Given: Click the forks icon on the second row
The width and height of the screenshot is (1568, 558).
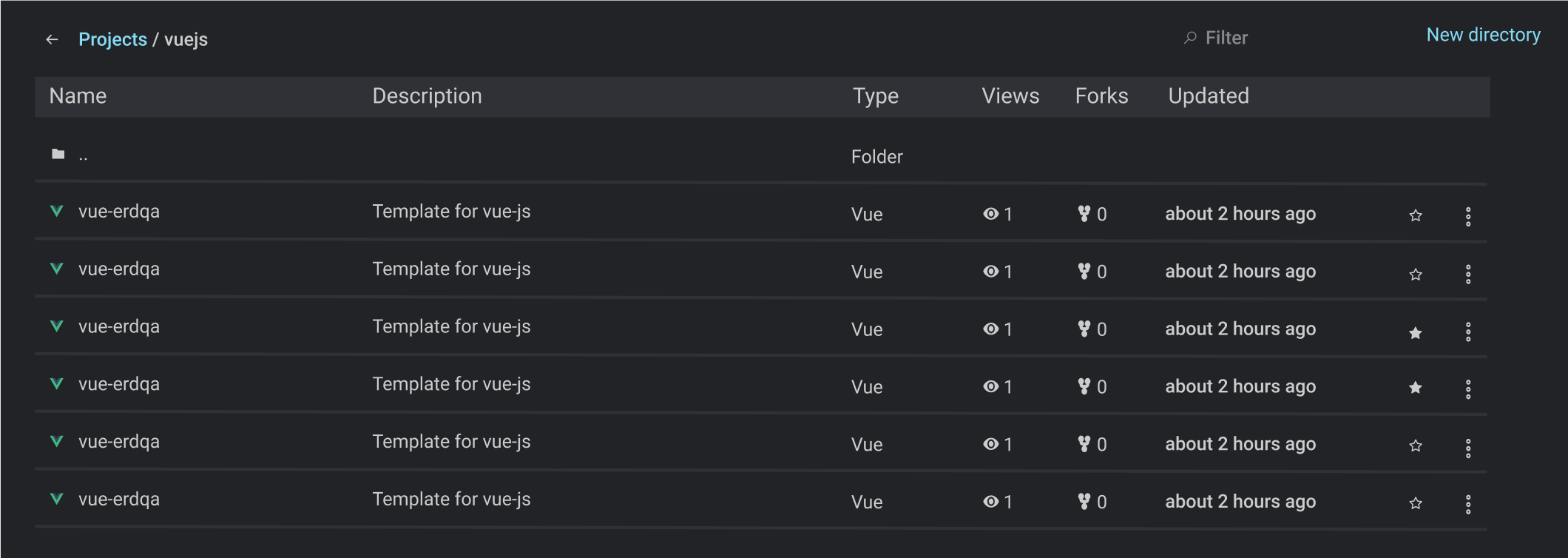Looking at the screenshot, I should pos(1083,271).
